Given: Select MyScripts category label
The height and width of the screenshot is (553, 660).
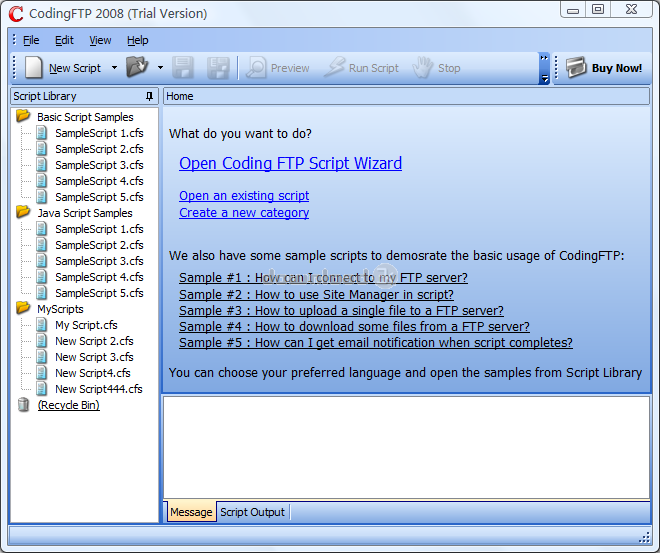Looking at the screenshot, I should click(61, 309).
